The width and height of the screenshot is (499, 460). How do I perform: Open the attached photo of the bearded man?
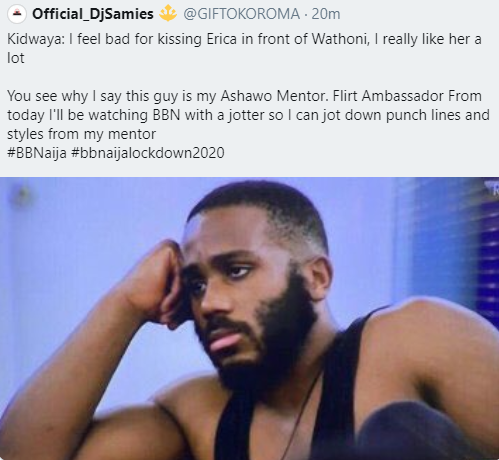click(x=249, y=318)
